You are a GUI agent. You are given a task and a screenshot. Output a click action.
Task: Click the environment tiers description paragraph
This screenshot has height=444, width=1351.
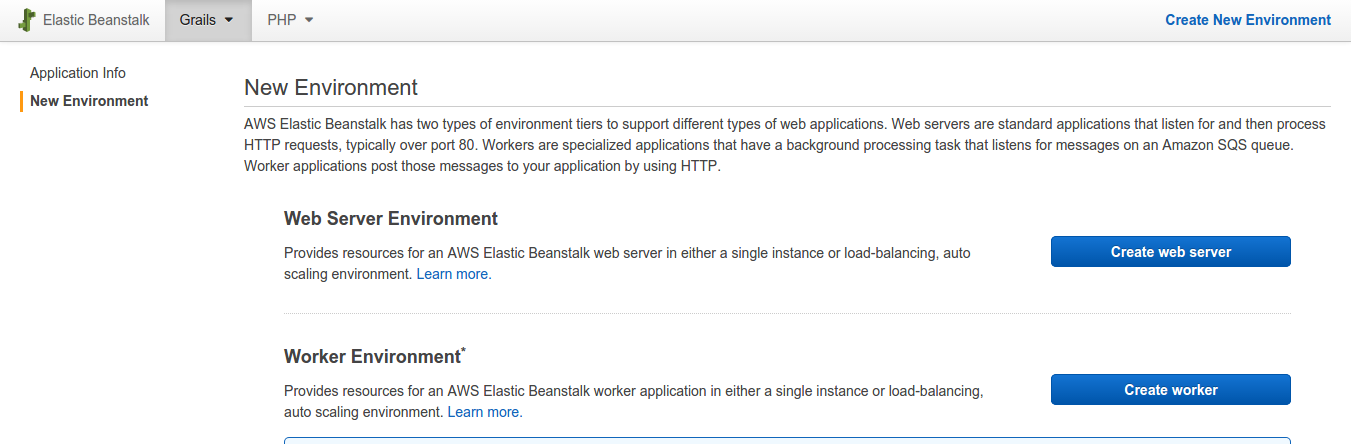[785, 145]
